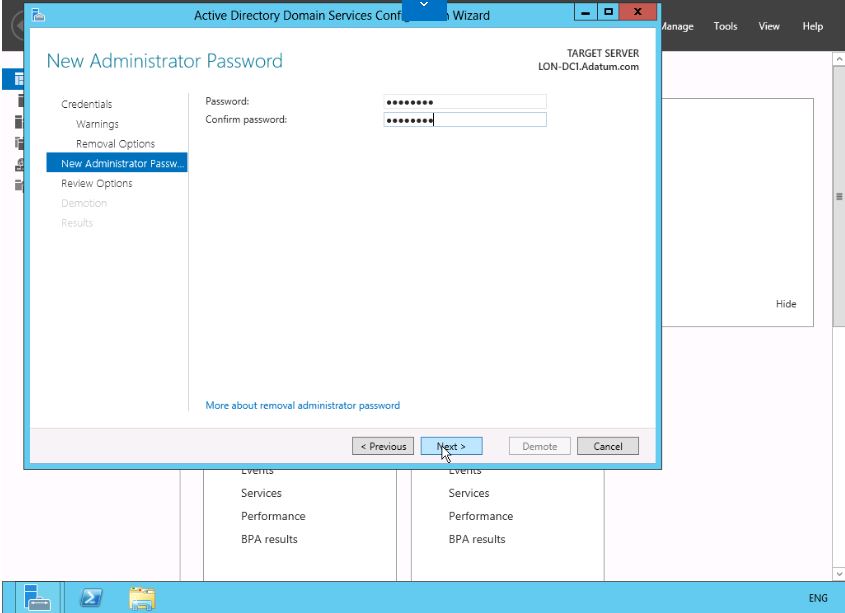Viewport: 845px width, 613px height.
Task: Jump to the Review Options step
Action: [97, 183]
